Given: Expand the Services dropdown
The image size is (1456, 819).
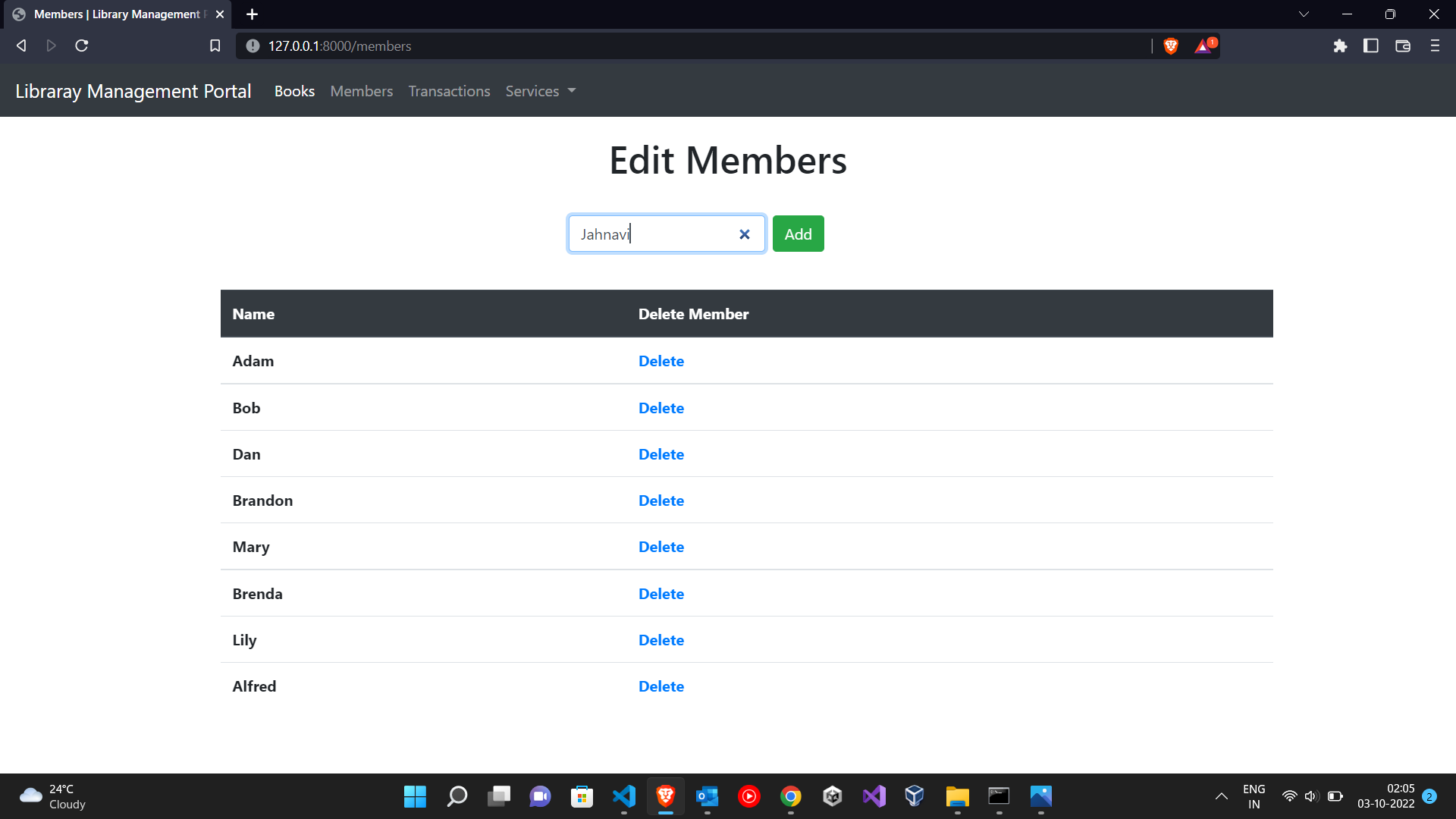Looking at the screenshot, I should click(540, 91).
